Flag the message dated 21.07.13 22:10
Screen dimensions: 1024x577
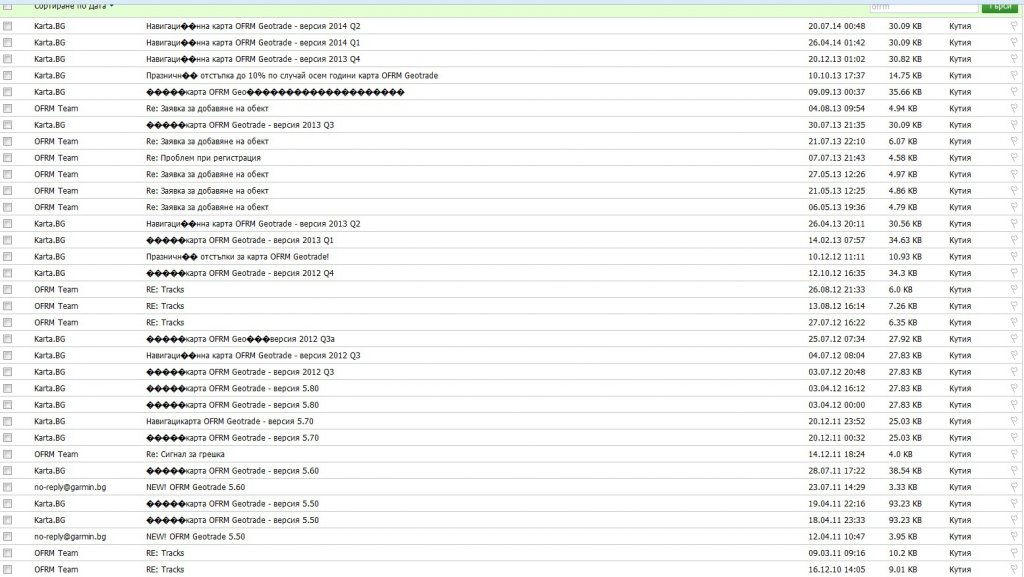tap(1014, 141)
